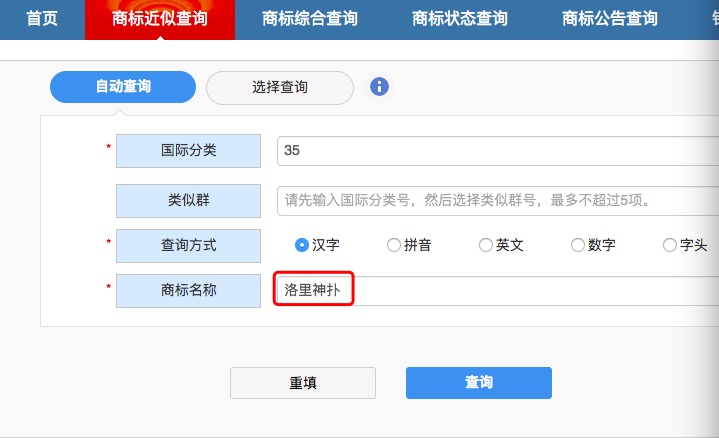Screen dimensions: 719x438
Task: Open the 首页 tab
Action: pyautogui.click(x=42, y=19)
